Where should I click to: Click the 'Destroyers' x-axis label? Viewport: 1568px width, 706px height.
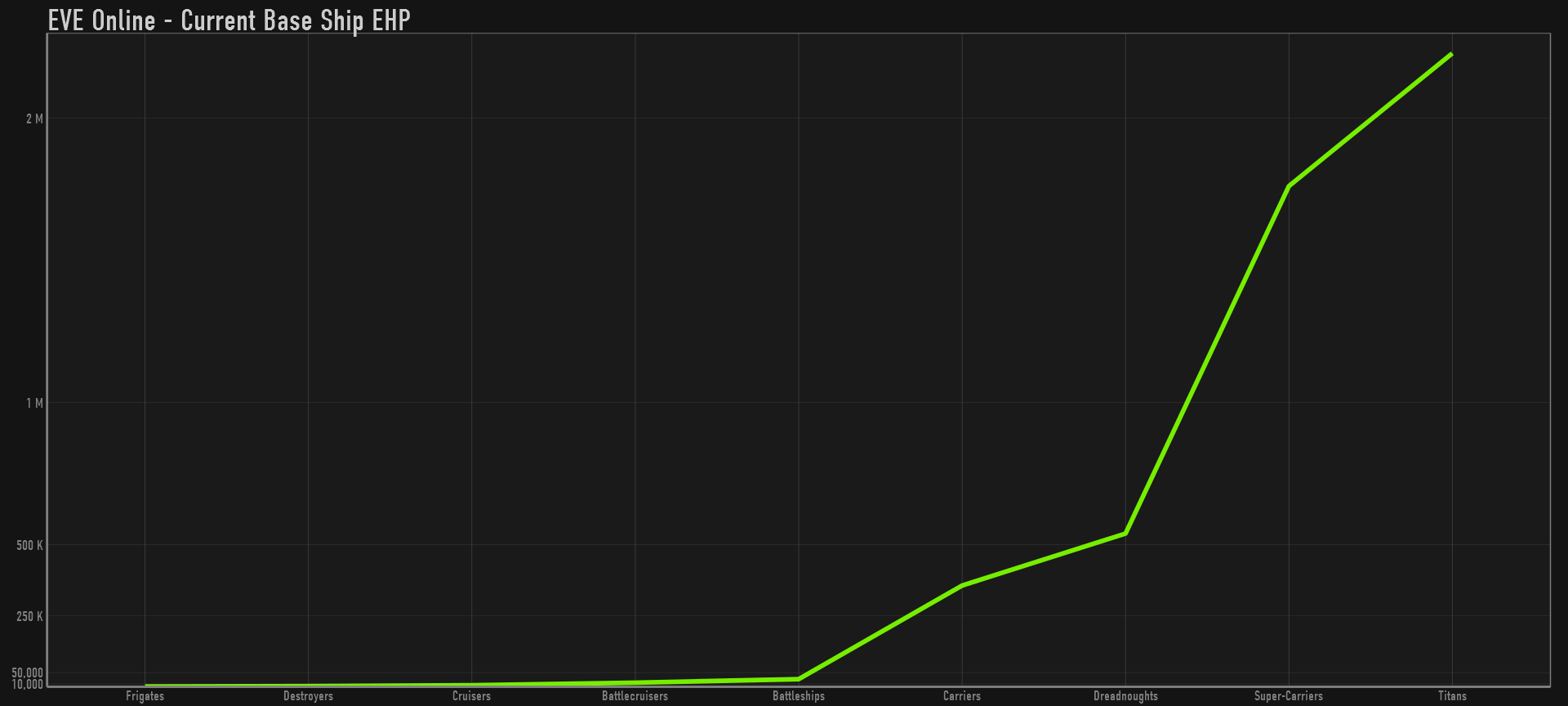pos(308,696)
